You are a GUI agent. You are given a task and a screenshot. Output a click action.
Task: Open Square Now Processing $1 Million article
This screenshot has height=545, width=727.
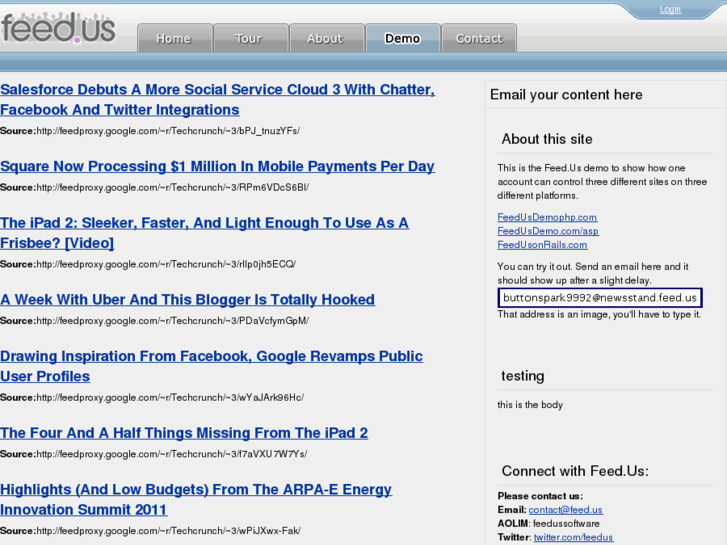pos(217,166)
